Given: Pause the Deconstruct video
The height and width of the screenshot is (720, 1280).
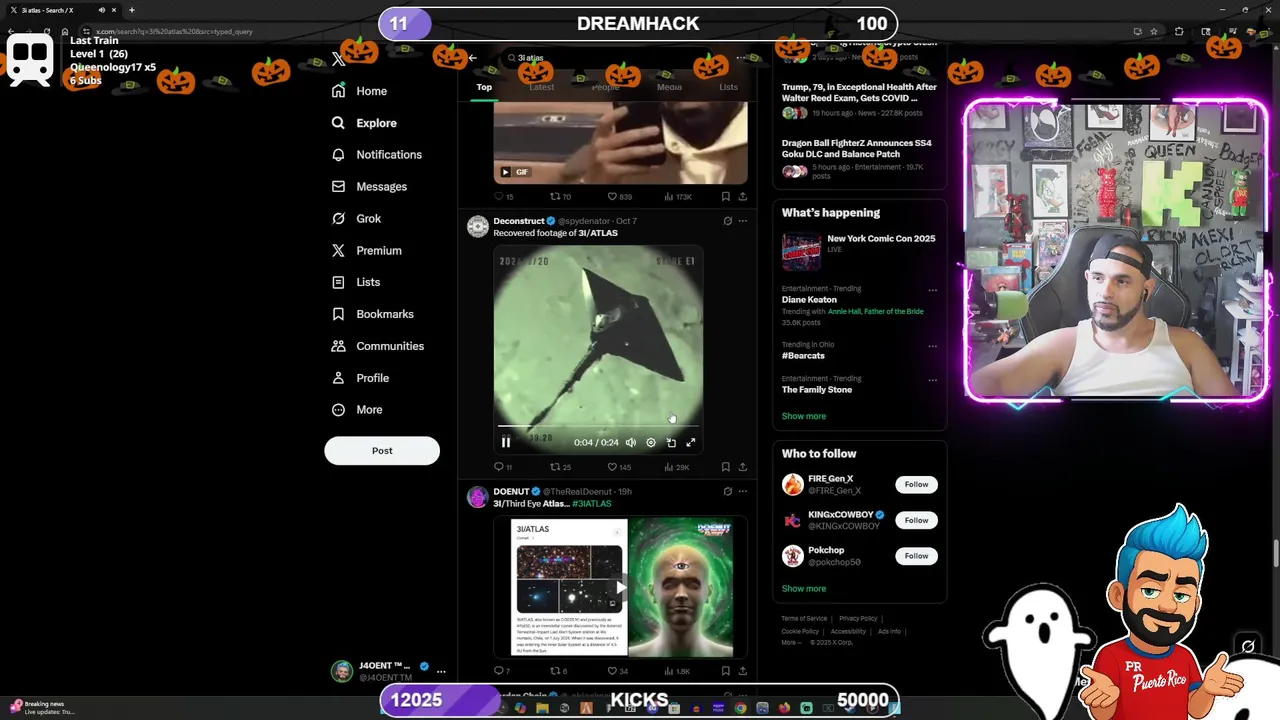Looking at the screenshot, I should 506,442.
